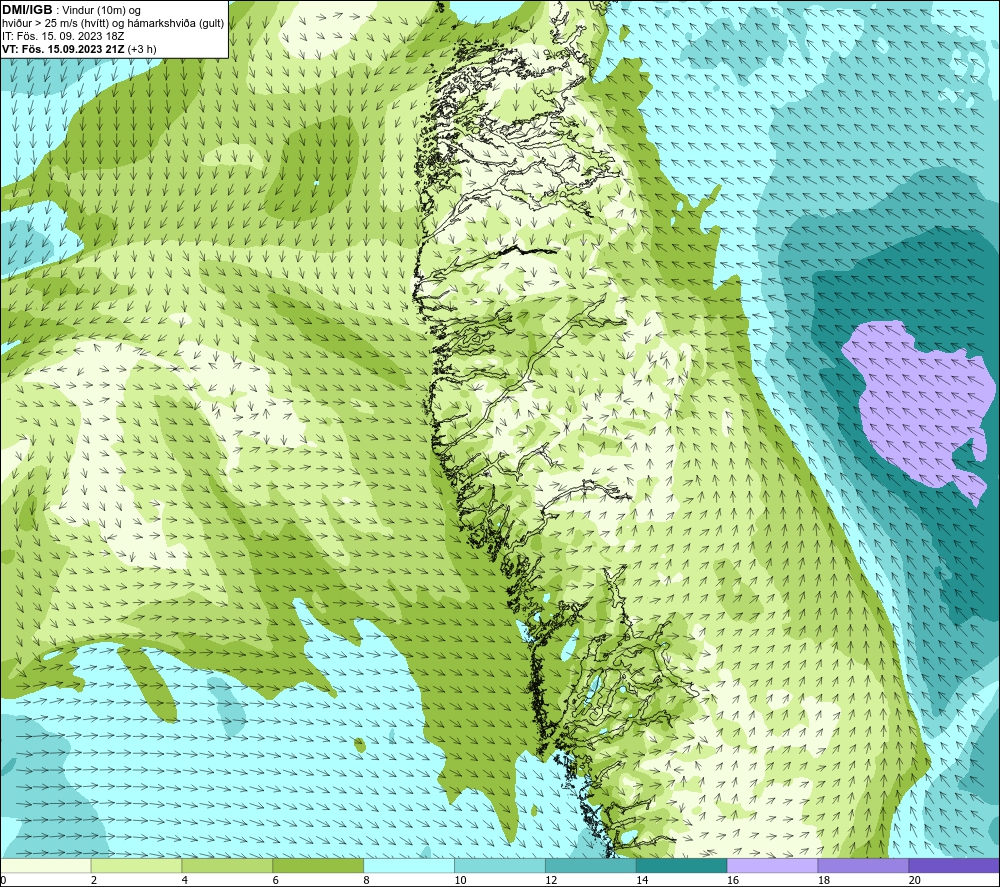Click the 2-4 m/s light green swatch

tap(136, 865)
